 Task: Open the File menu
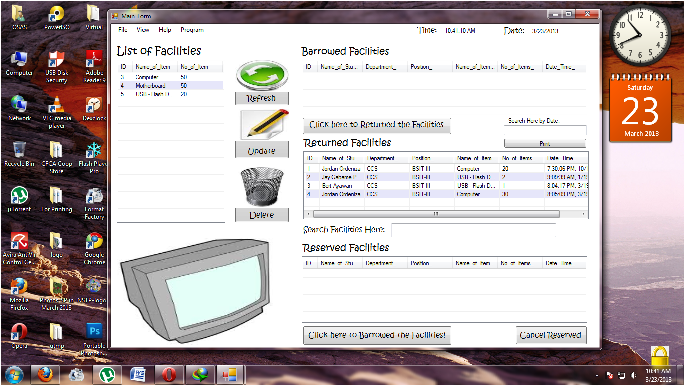tap(123, 30)
